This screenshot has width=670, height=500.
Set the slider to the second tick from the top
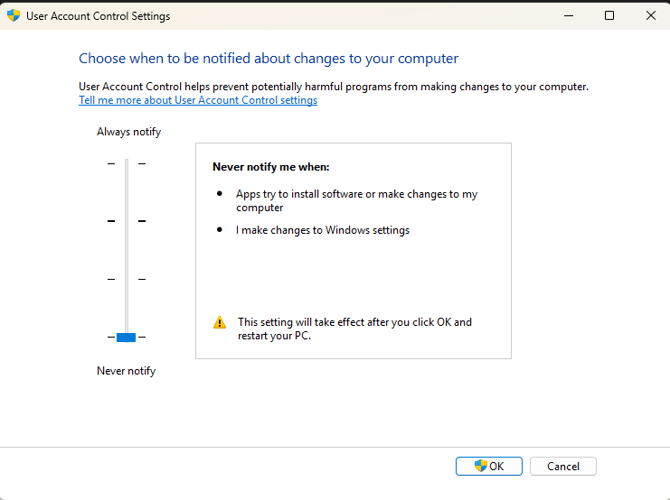point(126,221)
